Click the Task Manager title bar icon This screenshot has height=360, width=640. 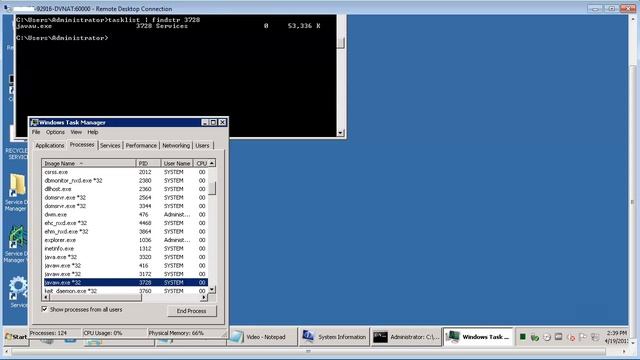(x=35, y=122)
